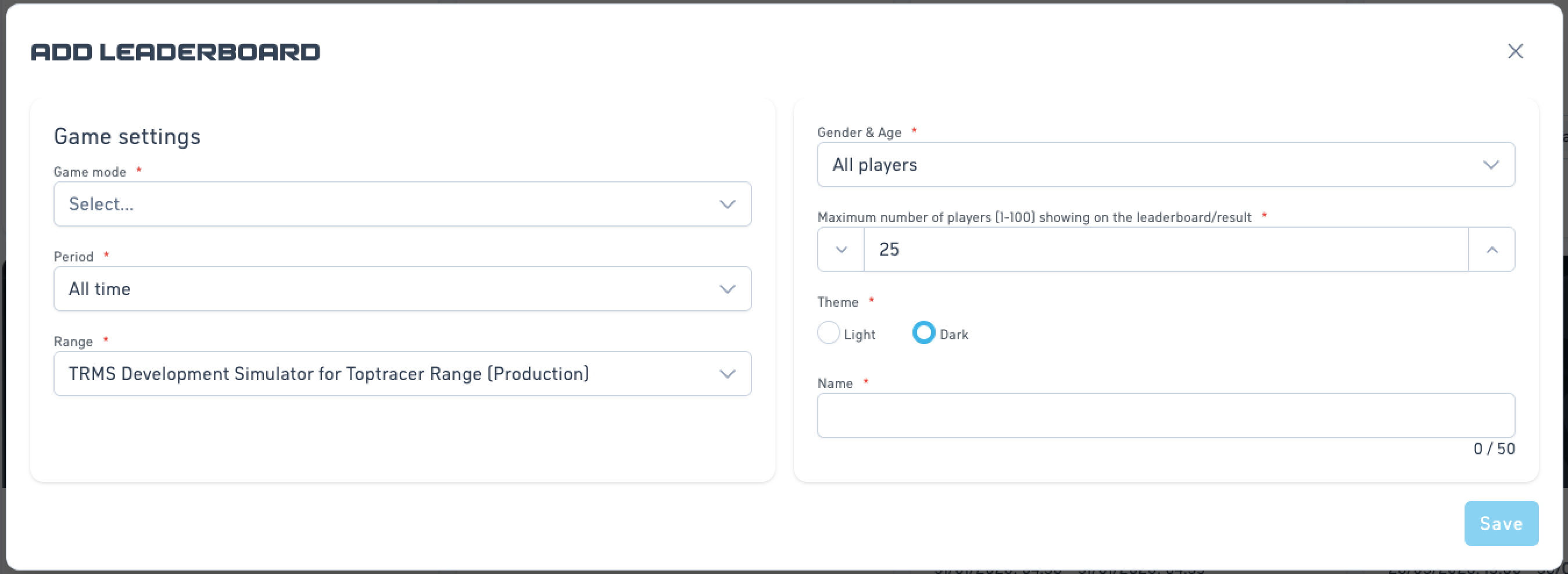The width and height of the screenshot is (1568, 574).
Task: Click the maximum players field showing 25
Action: click(x=1166, y=250)
